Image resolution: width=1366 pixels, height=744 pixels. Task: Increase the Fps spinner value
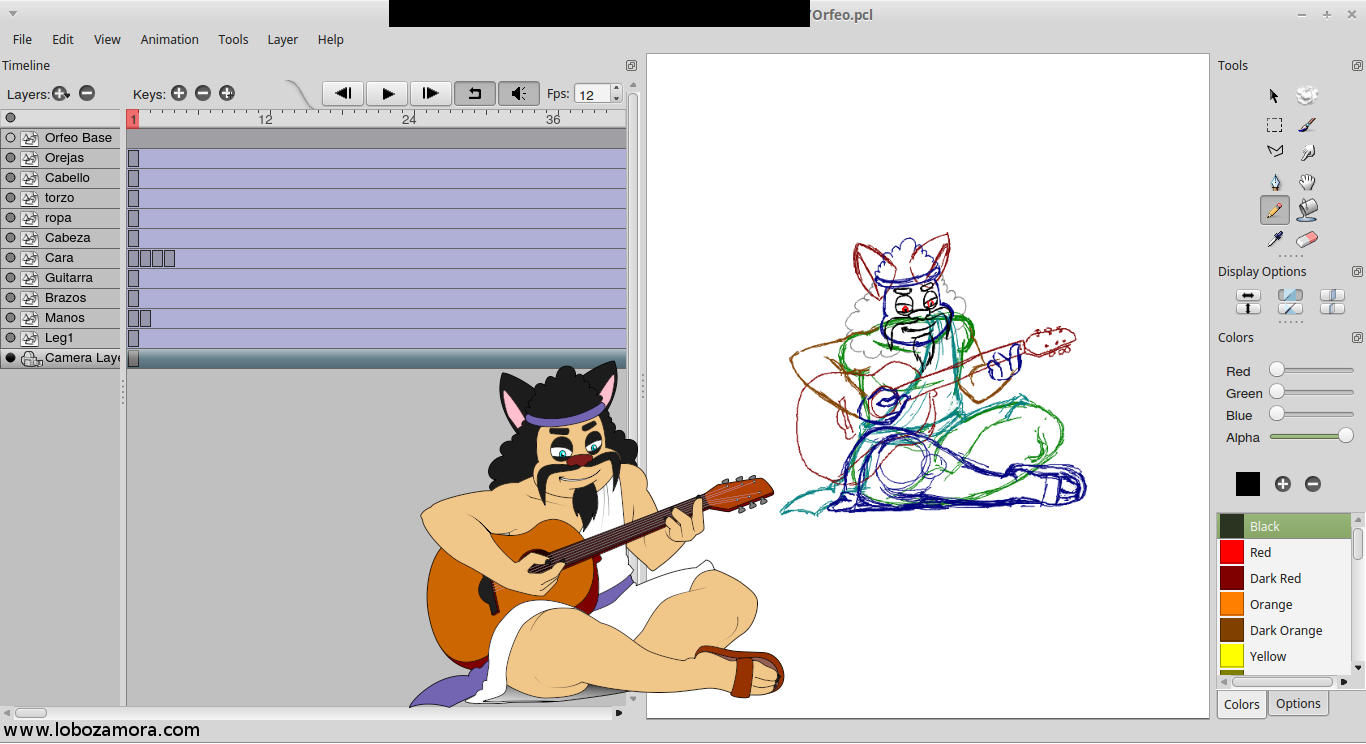pos(616,89)
